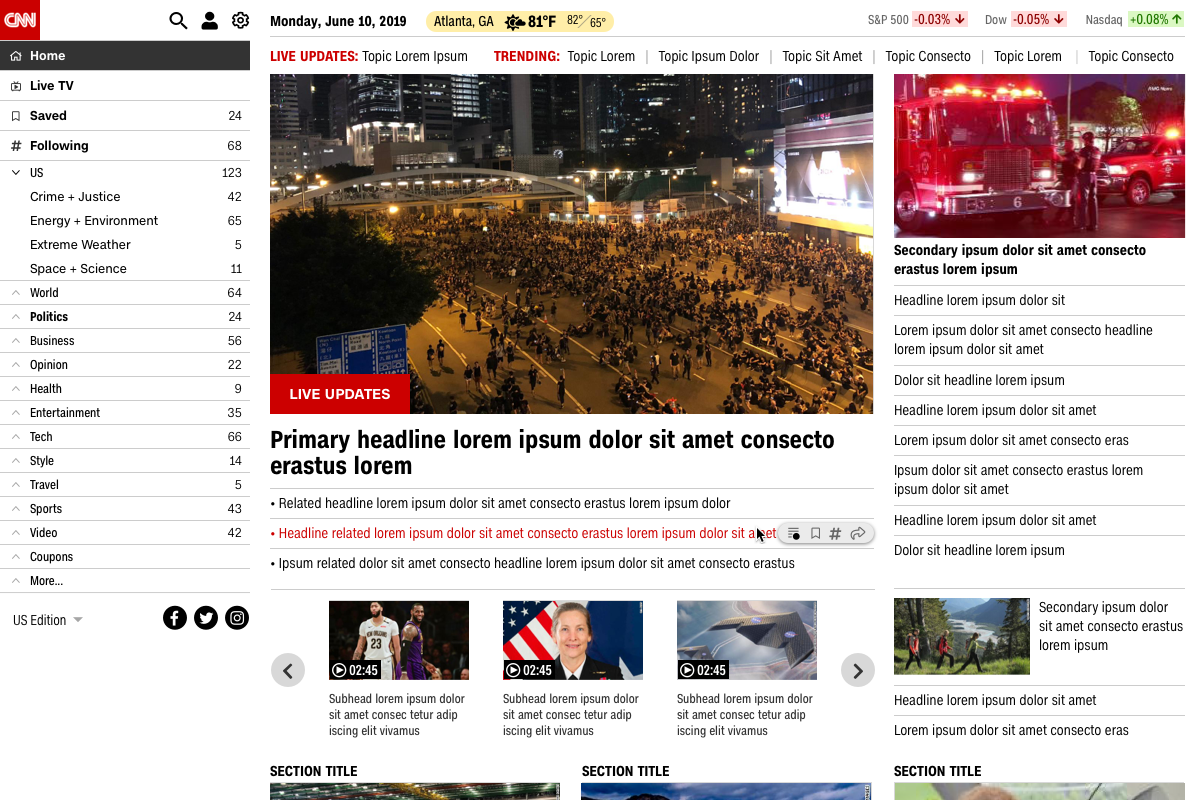
Task: Open the Primary headline story
Action: 552,453
